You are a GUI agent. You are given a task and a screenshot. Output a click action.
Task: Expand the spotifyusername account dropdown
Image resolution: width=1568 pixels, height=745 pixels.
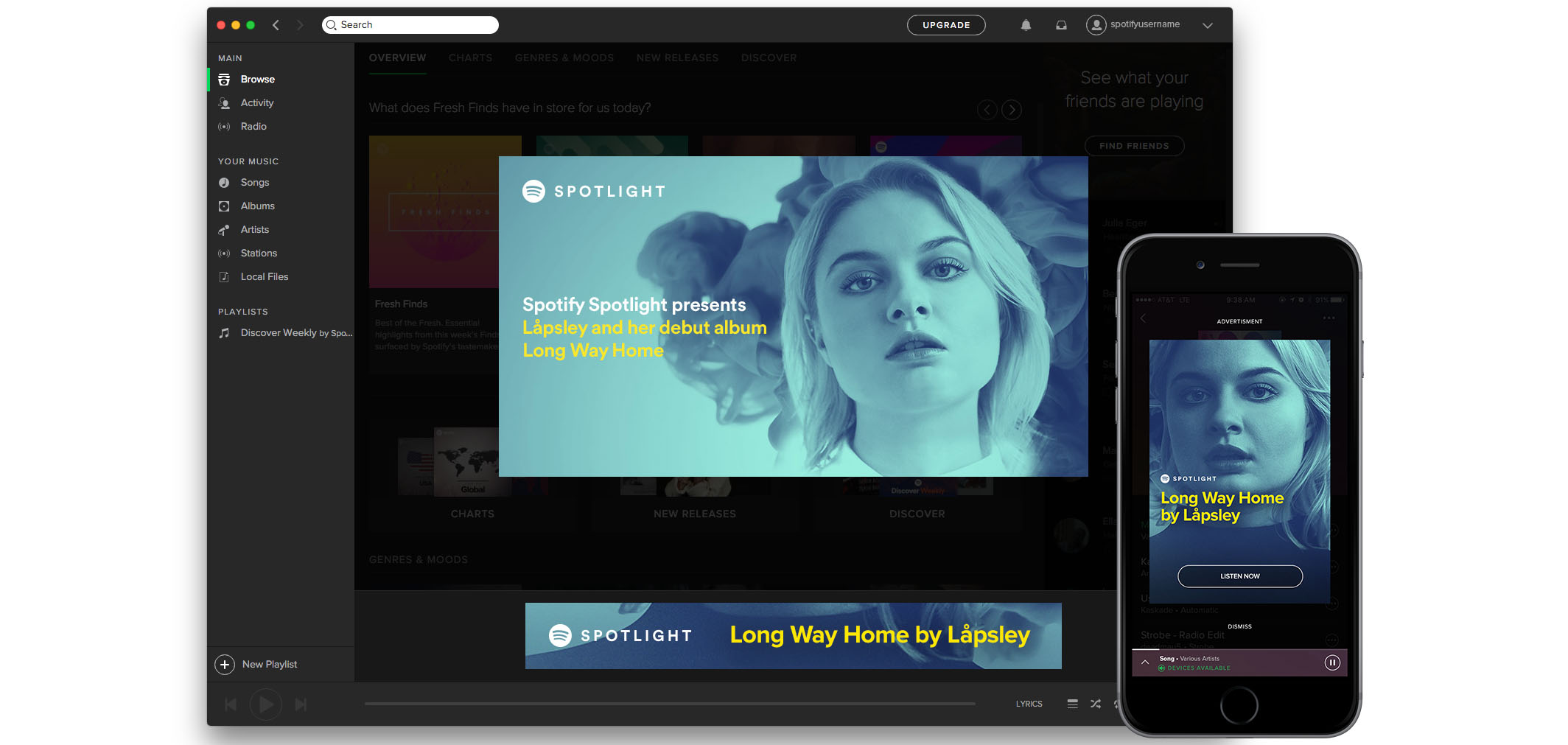tap(1208, 25)
